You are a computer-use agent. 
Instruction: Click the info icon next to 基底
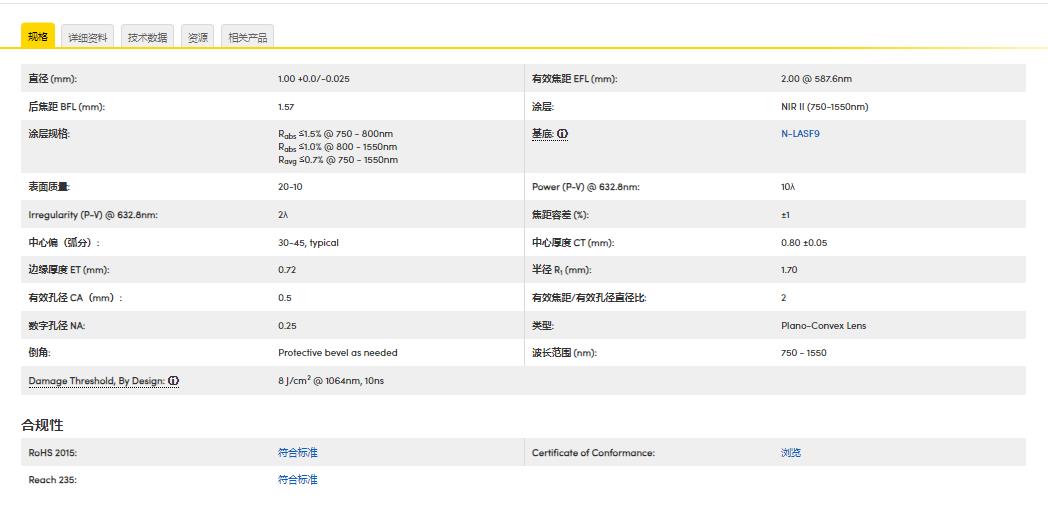point(562,134)
